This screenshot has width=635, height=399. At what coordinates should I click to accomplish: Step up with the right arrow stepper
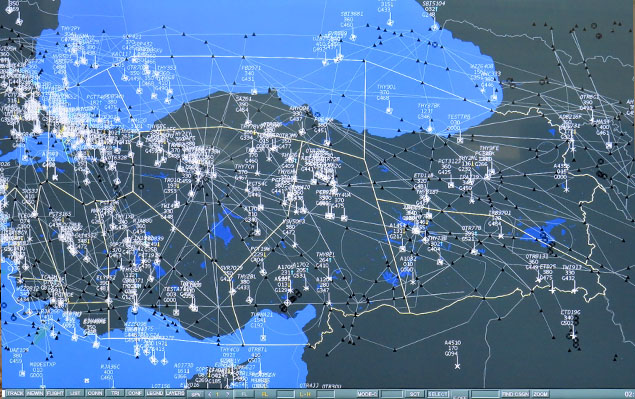tap(228, 394)
